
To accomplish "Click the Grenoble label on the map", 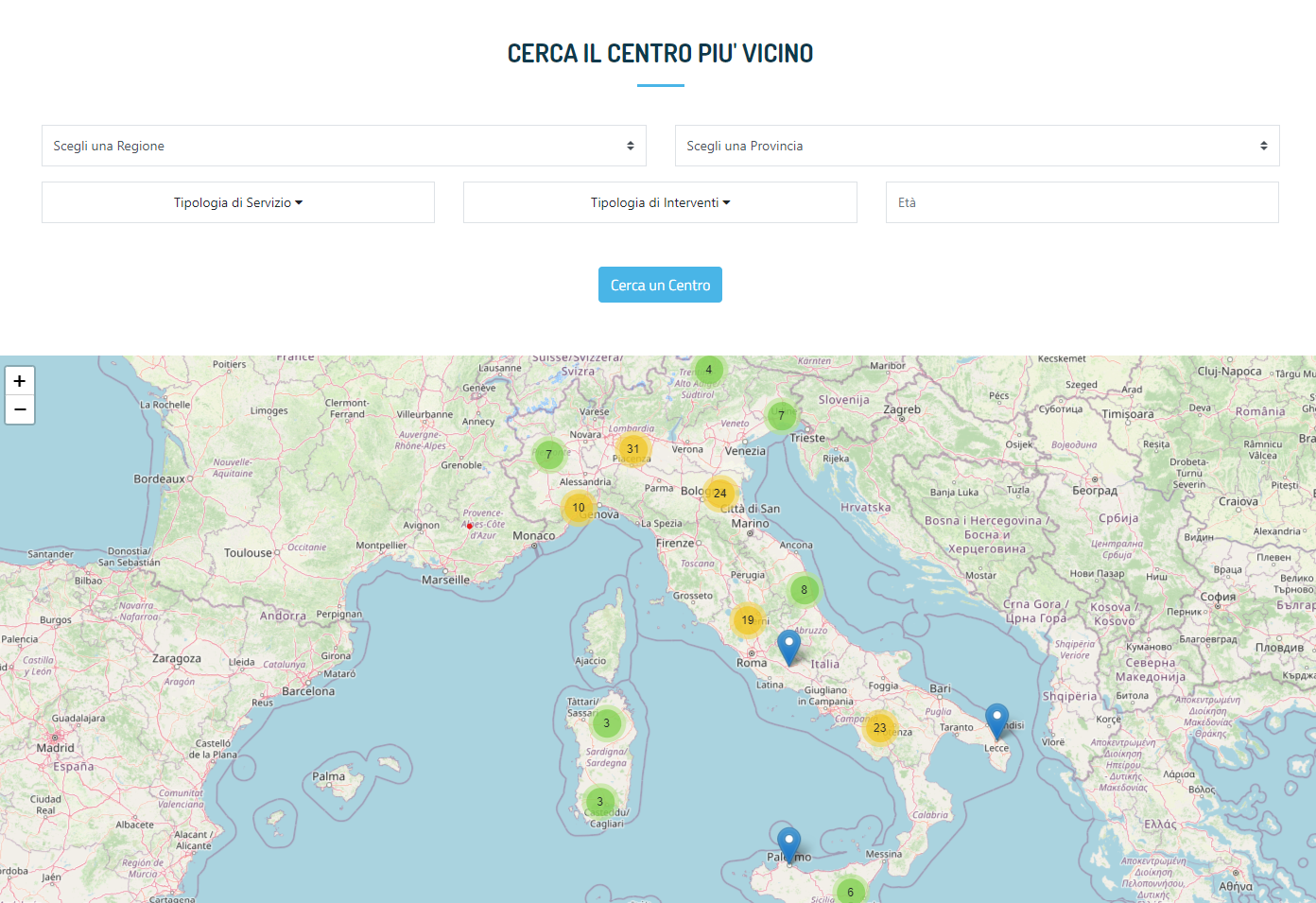I will (x=461, y=465).
